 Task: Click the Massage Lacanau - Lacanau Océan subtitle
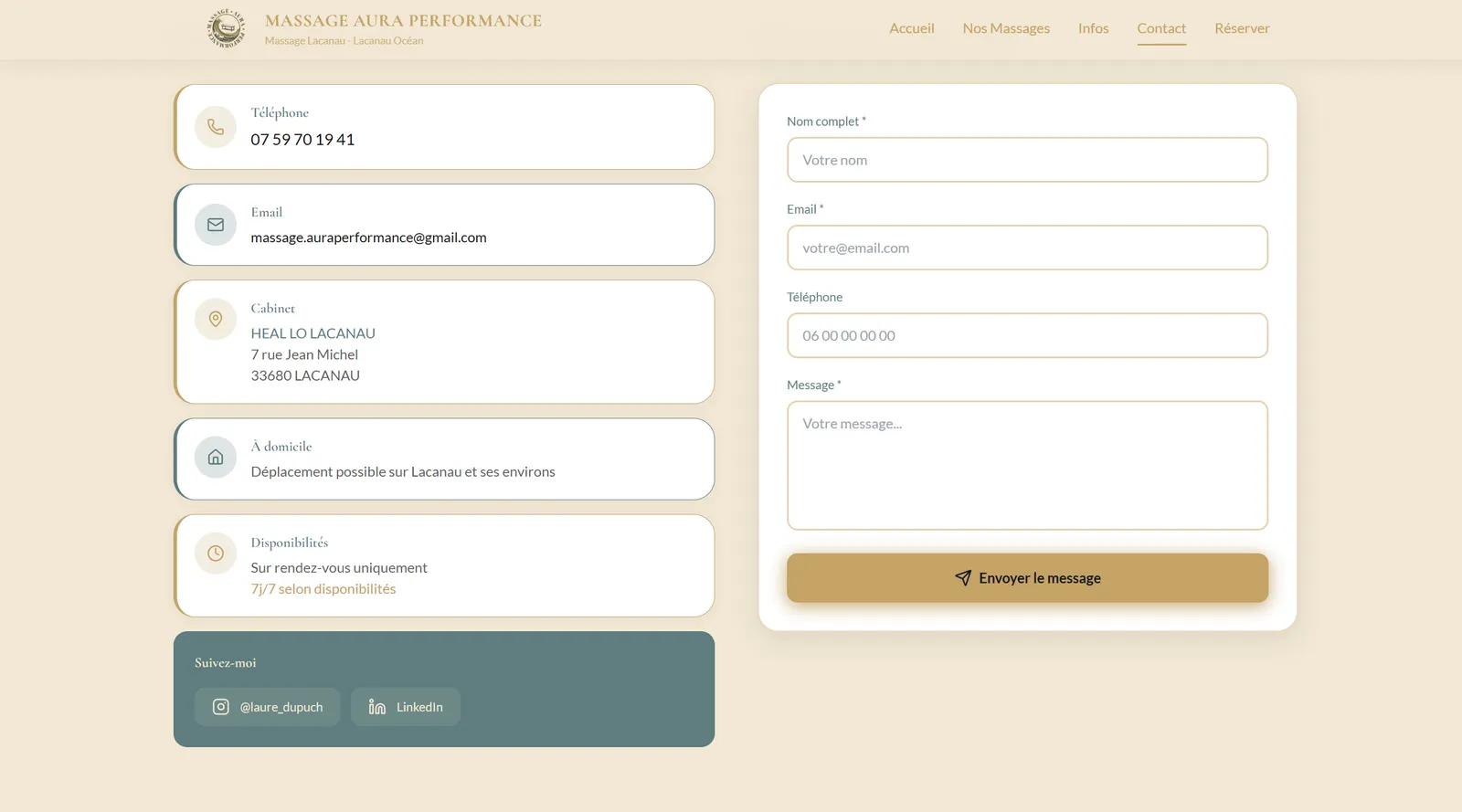coord(344,41)
